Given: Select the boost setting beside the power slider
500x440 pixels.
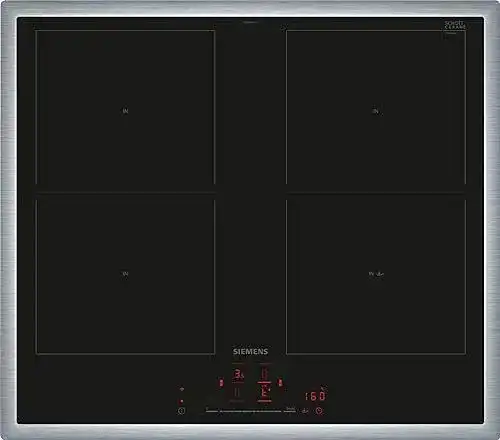Looking at the screenshot, I should pos(290,409).
